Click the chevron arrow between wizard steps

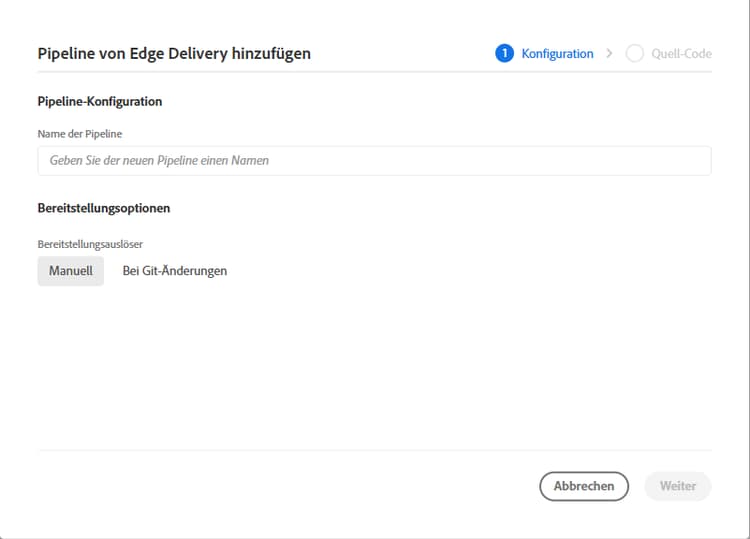[609, 54]
